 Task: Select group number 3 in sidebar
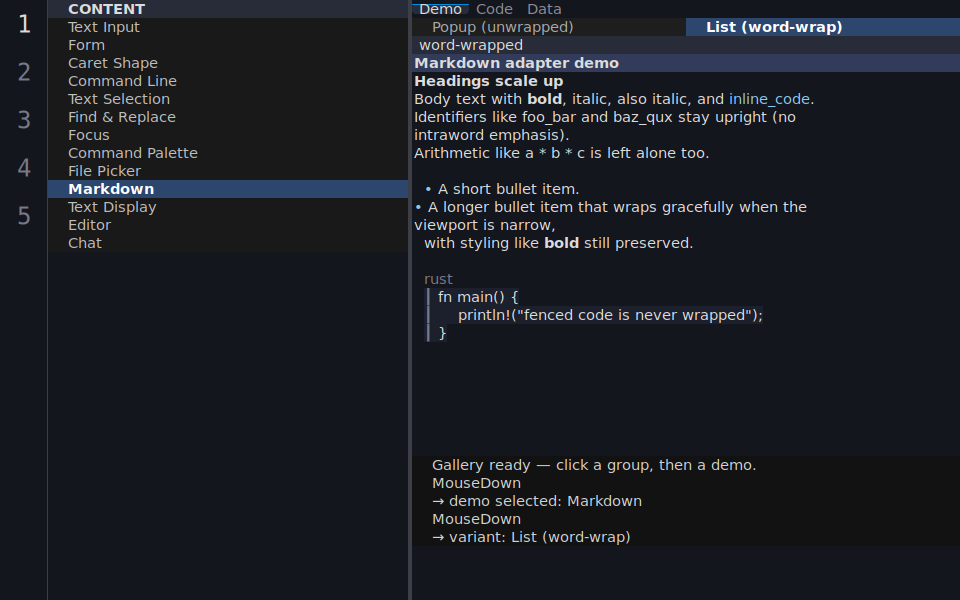tap(24, 120)
